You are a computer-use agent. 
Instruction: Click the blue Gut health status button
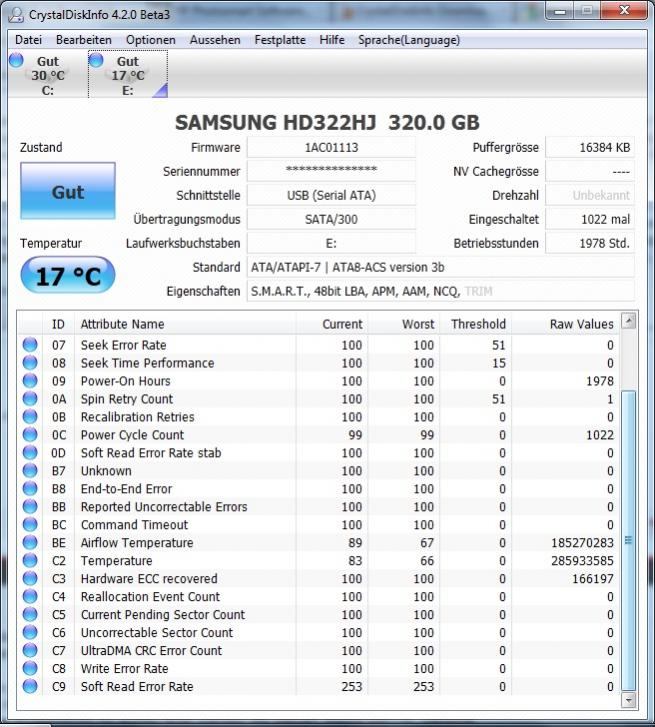68,191
